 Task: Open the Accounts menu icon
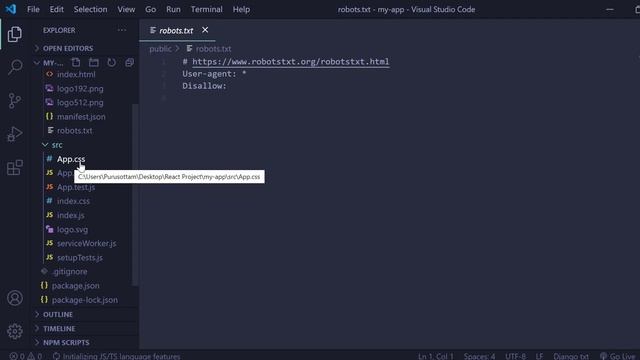[15, 298]
